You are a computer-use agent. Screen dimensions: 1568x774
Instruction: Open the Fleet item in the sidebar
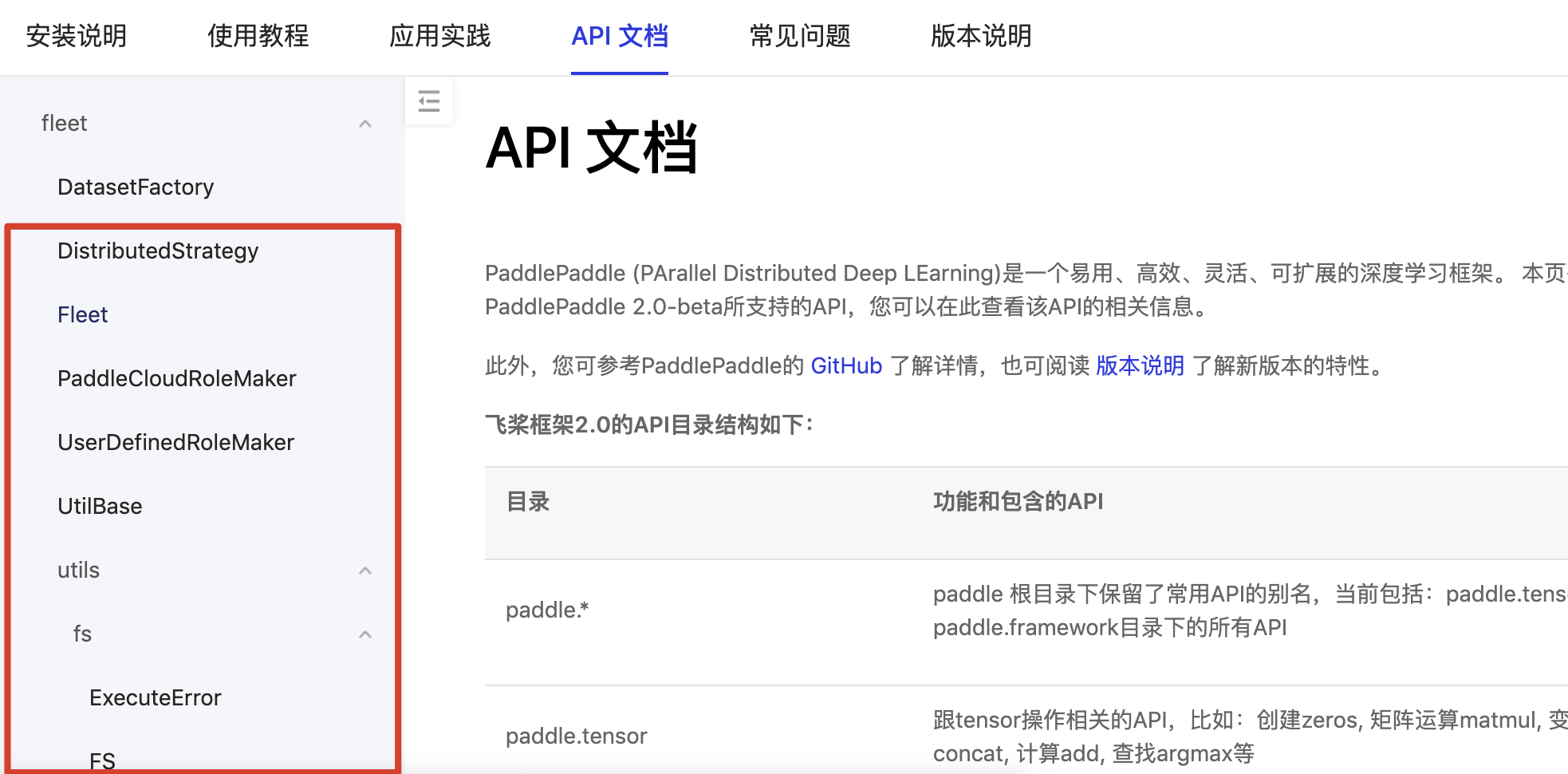82,314
